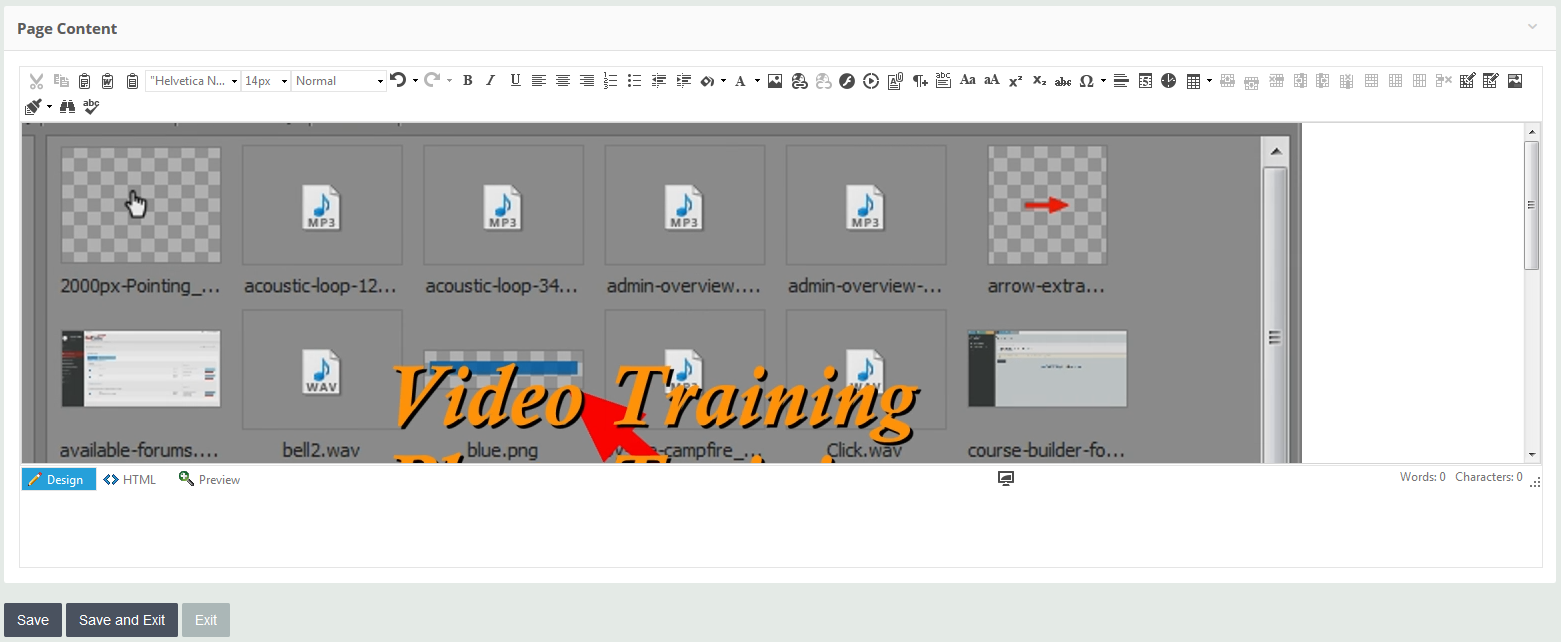Run the spell checker tool

coord(91,106)
